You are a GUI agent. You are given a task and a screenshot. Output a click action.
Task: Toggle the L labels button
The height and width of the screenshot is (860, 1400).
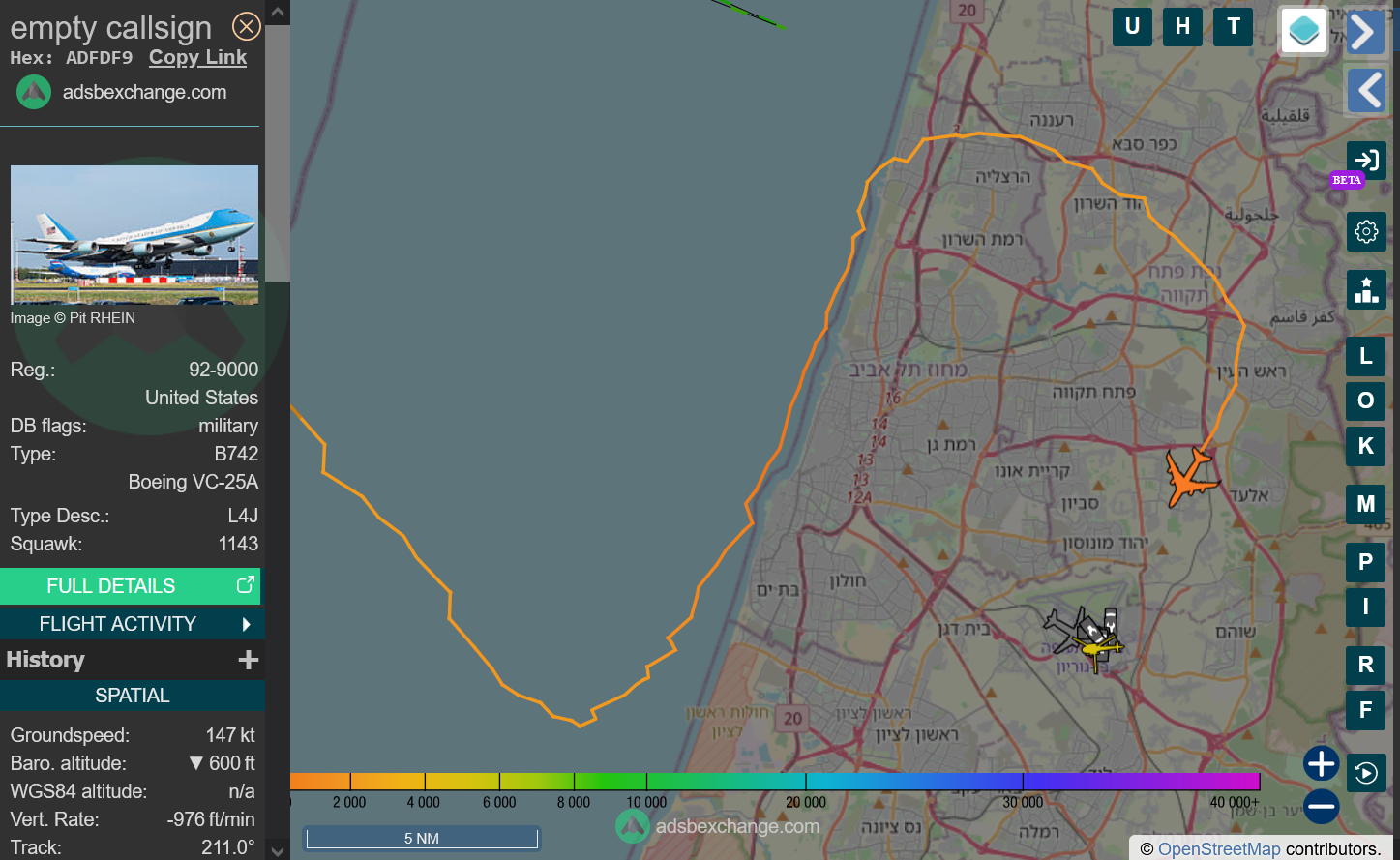[x=1365, y=356]
